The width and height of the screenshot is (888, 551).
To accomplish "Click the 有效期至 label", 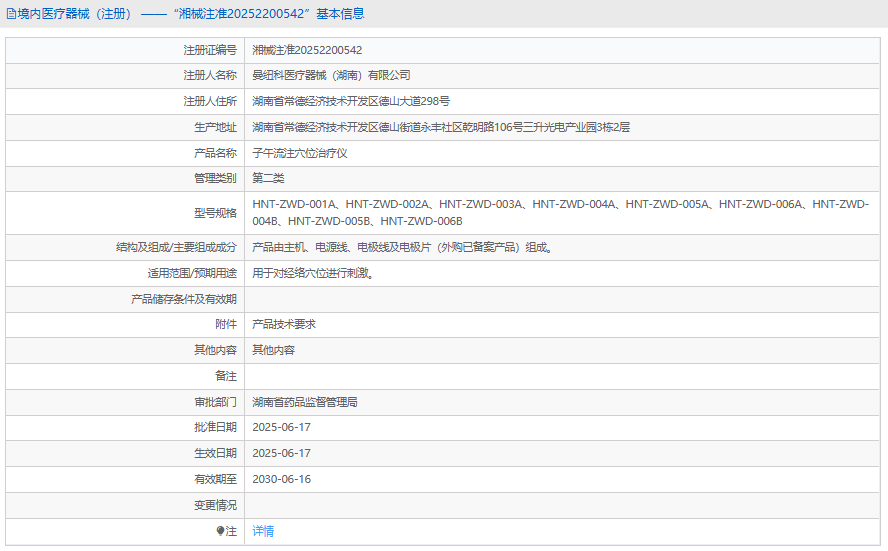I will pos(215,480).
